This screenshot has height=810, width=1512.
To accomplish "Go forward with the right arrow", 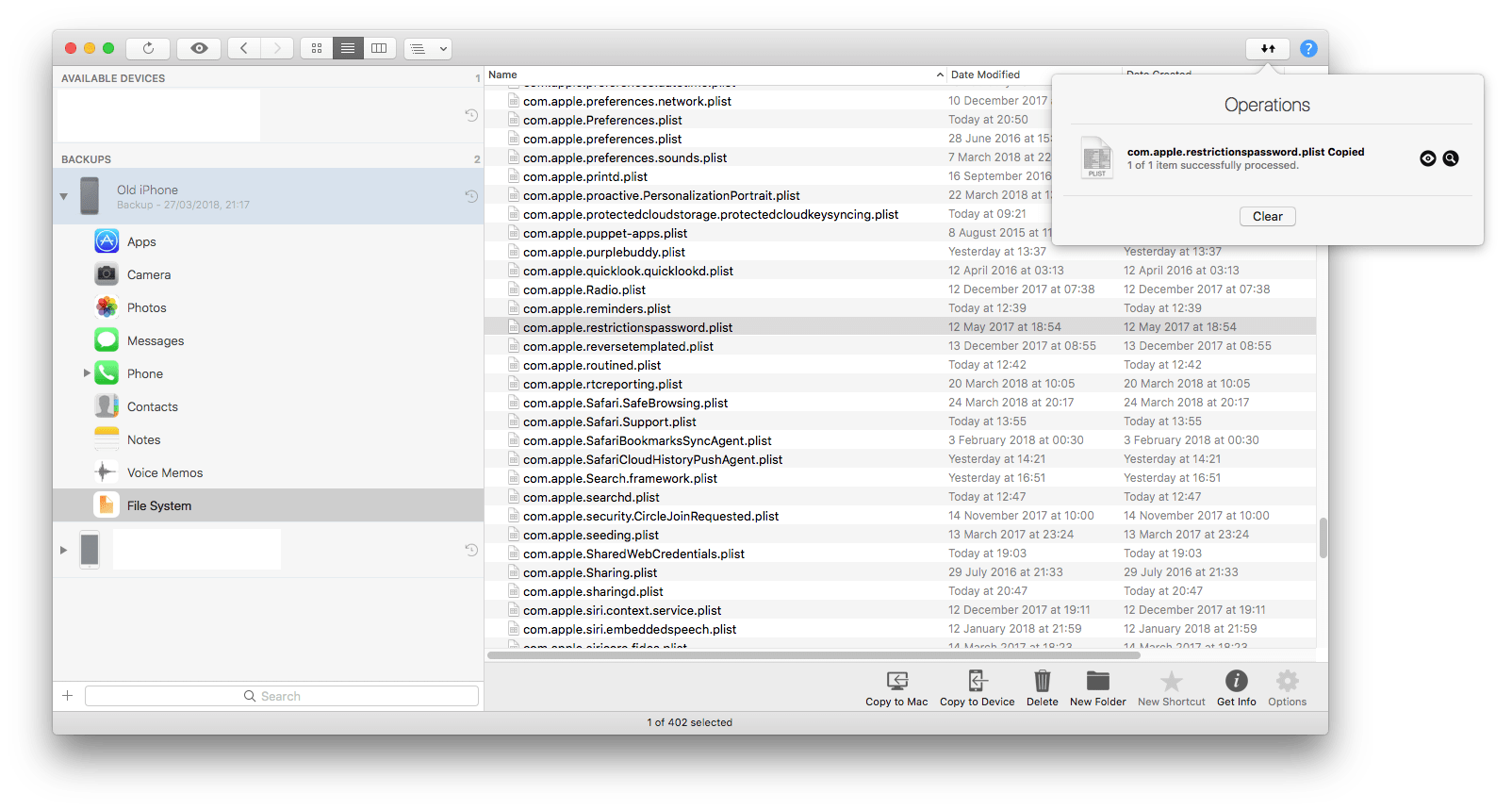I will pyautogui.click(x=277, y=48).
